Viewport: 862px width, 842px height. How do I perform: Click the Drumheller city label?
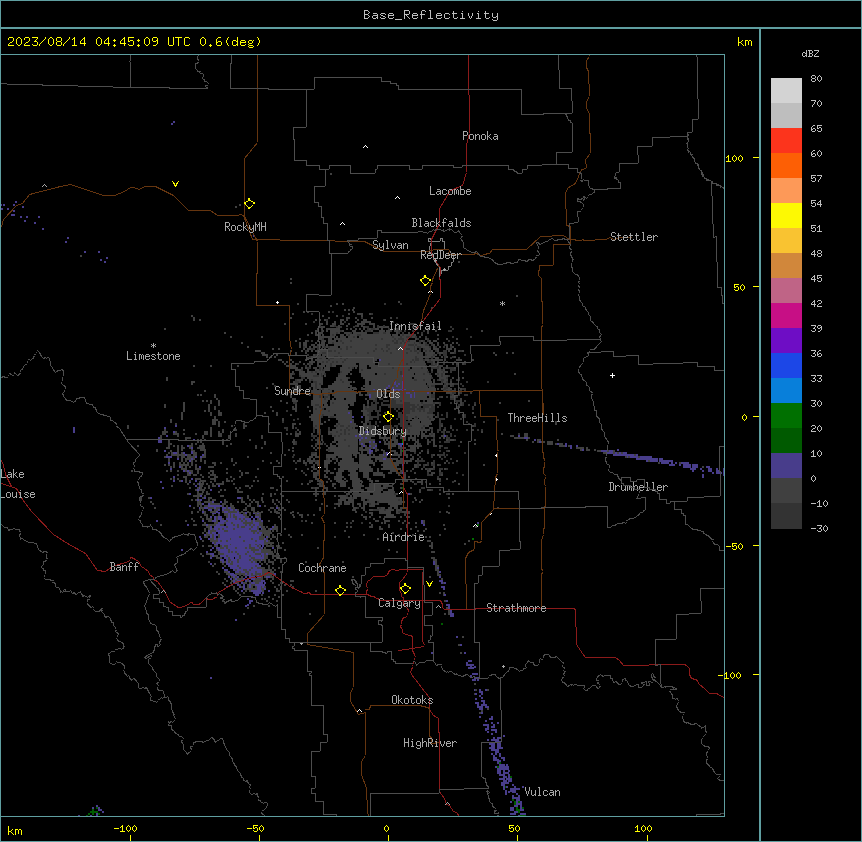click(638, 487)
